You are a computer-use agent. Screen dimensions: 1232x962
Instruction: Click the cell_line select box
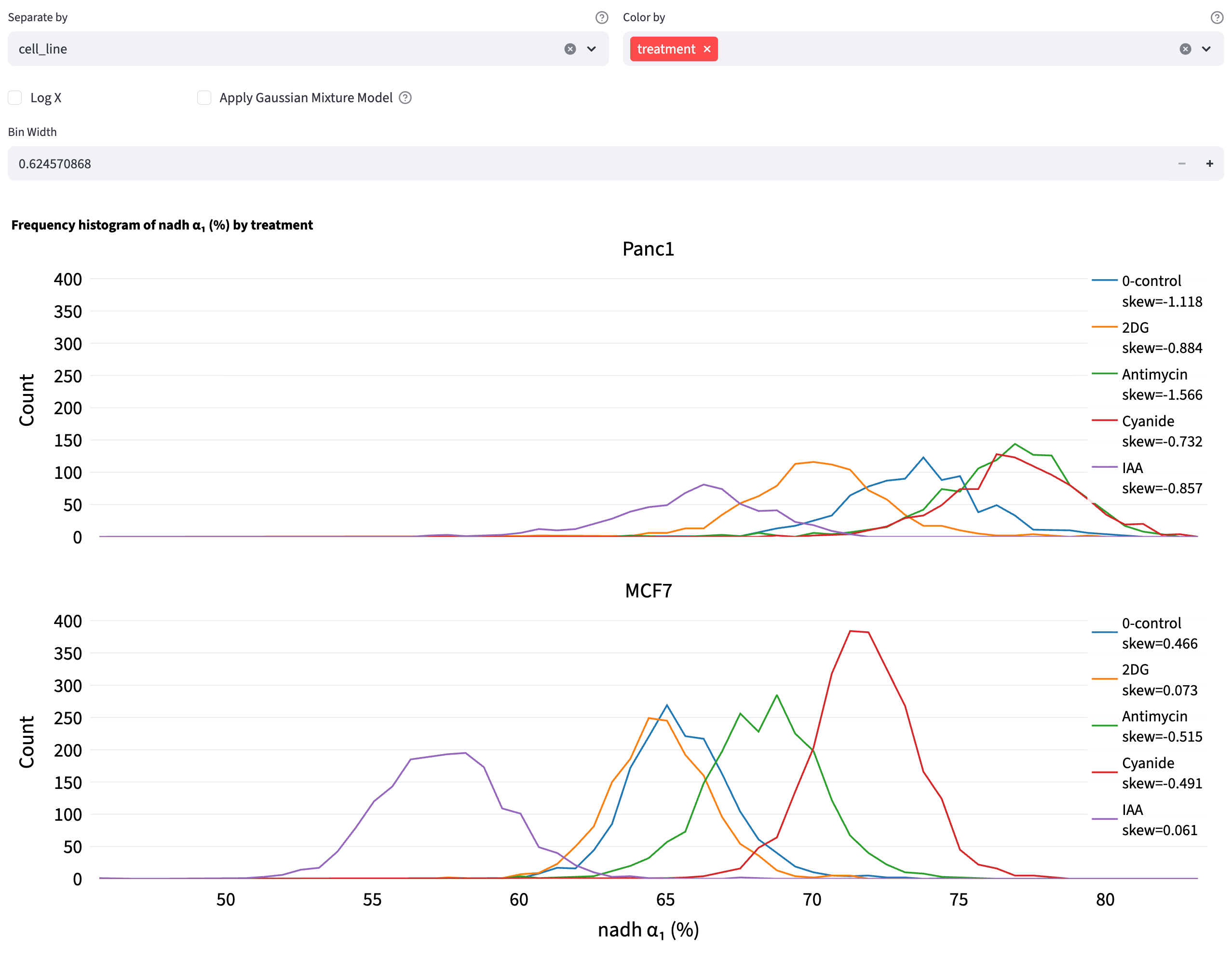pyautogui.click(x=308, y=49)
